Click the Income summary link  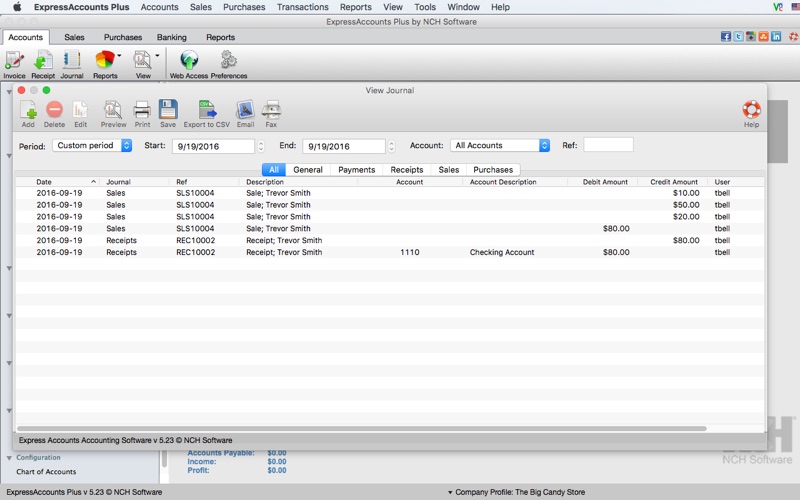(x=202, y=461)
